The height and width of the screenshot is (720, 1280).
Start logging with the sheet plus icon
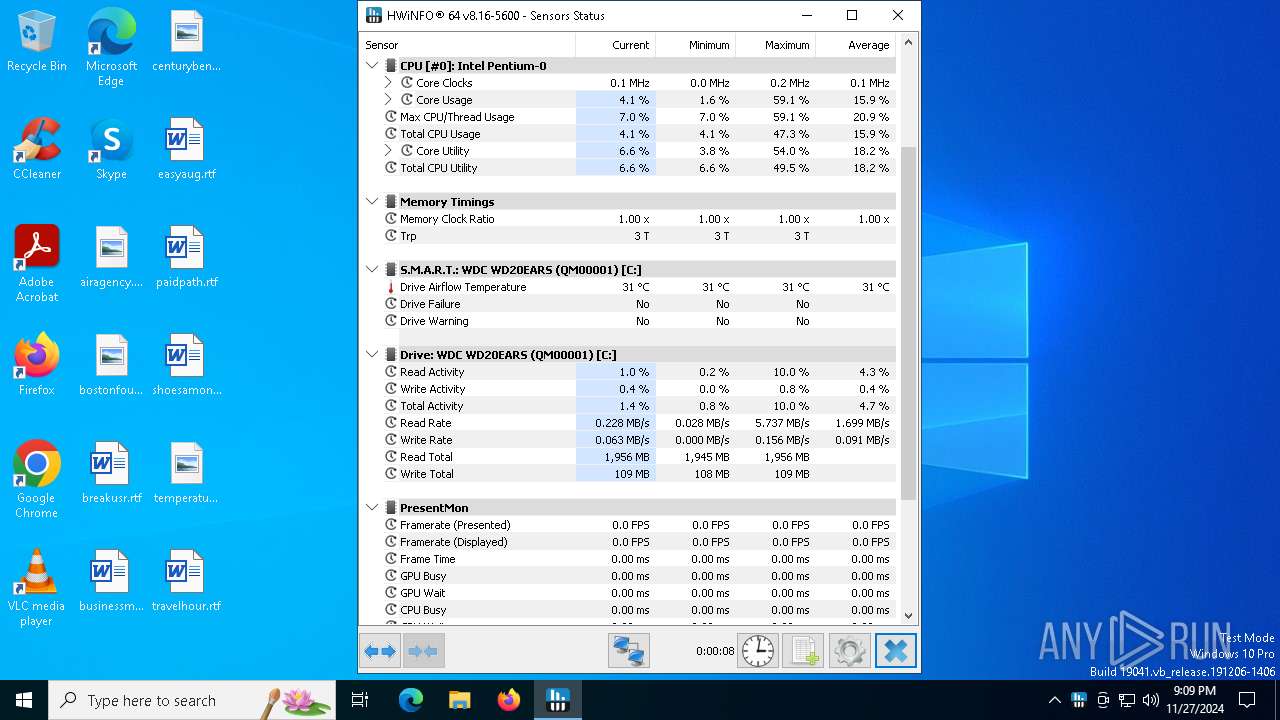pyautogui.click(x=803, y=651)
